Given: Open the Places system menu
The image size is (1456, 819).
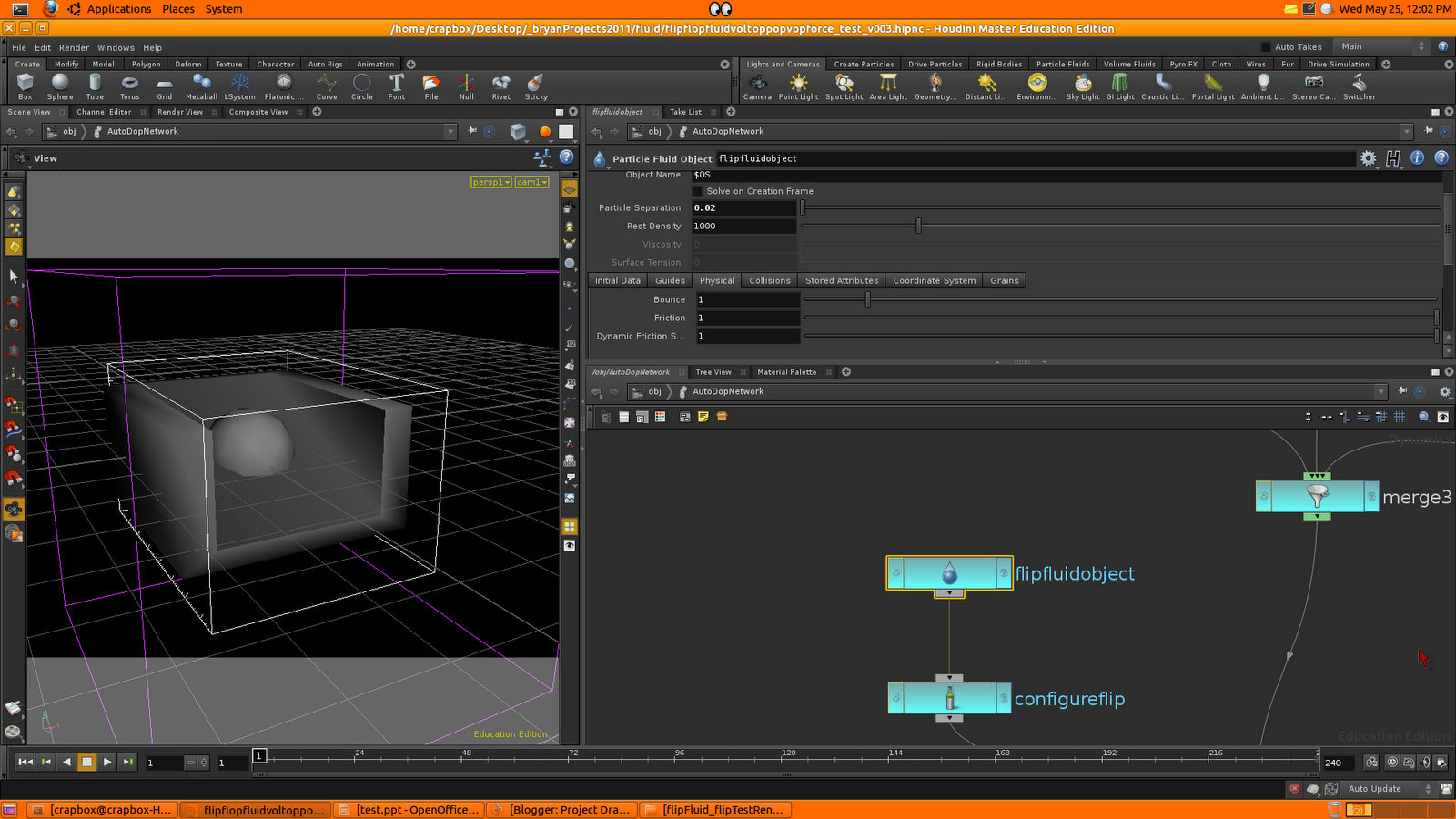Looking at the screenshot, I should pyautogui.click(x=178, y=9).
